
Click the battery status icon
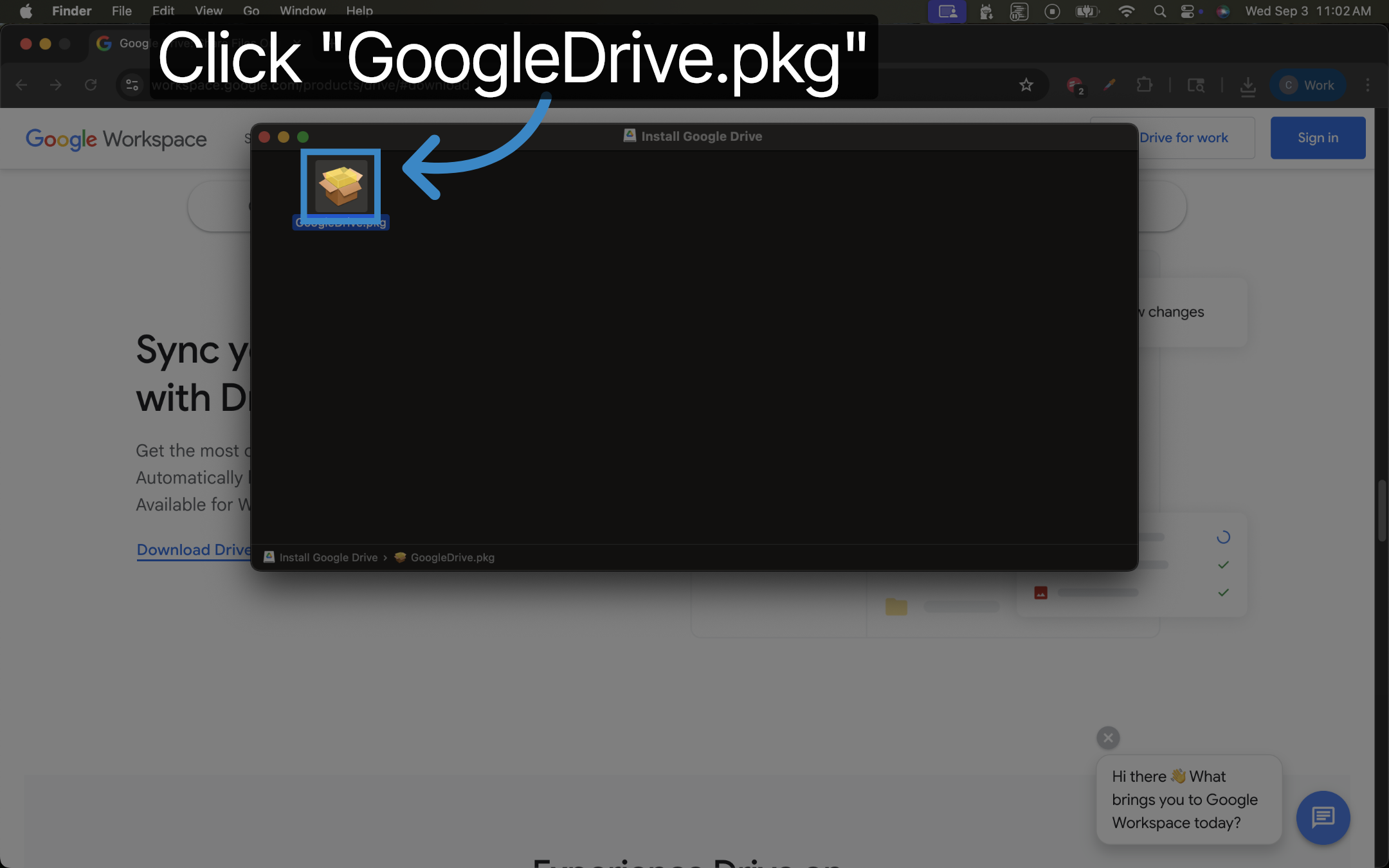pos(1087,12)
